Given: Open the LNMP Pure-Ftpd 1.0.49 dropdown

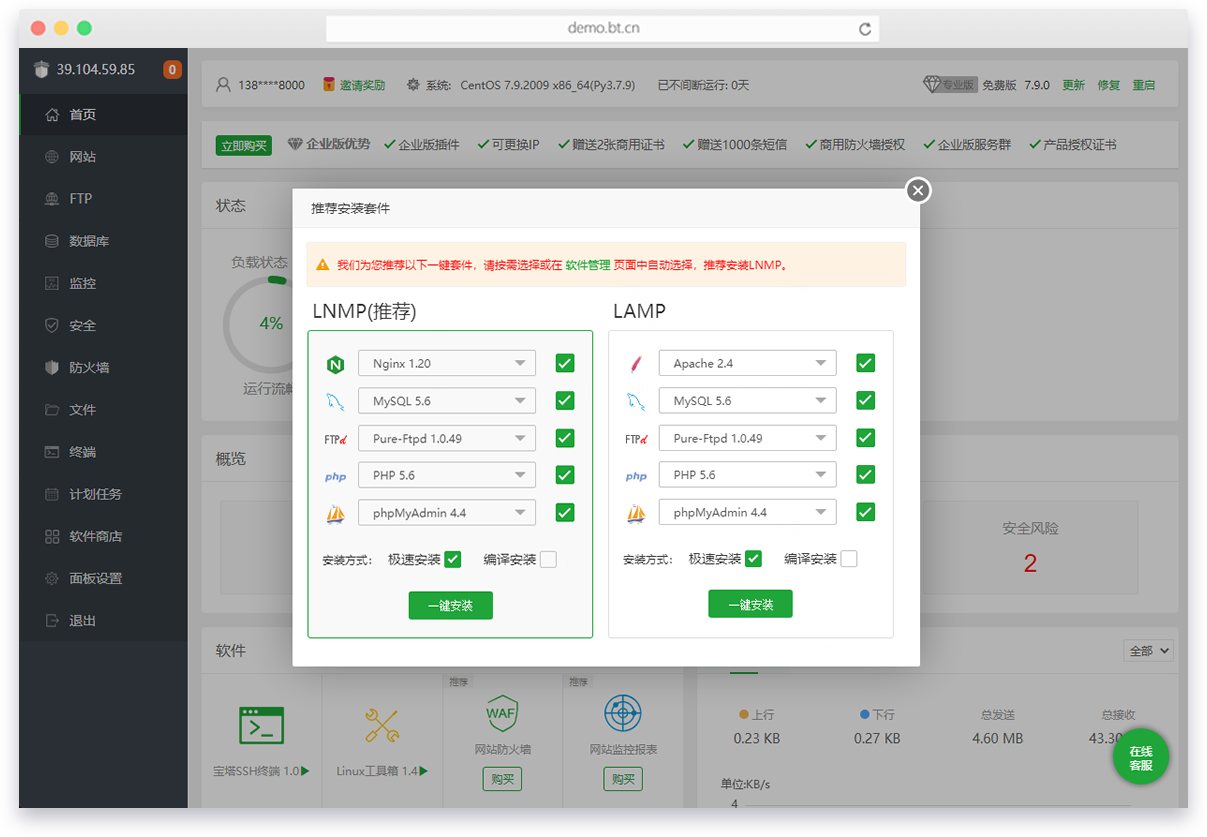Looking at the screenshot, I should (x=447, y=438).
